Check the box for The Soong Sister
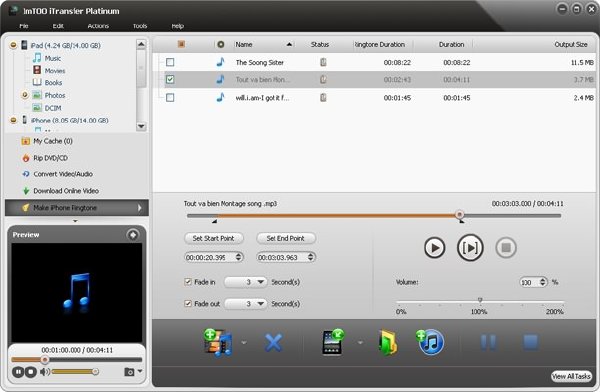 170,62
